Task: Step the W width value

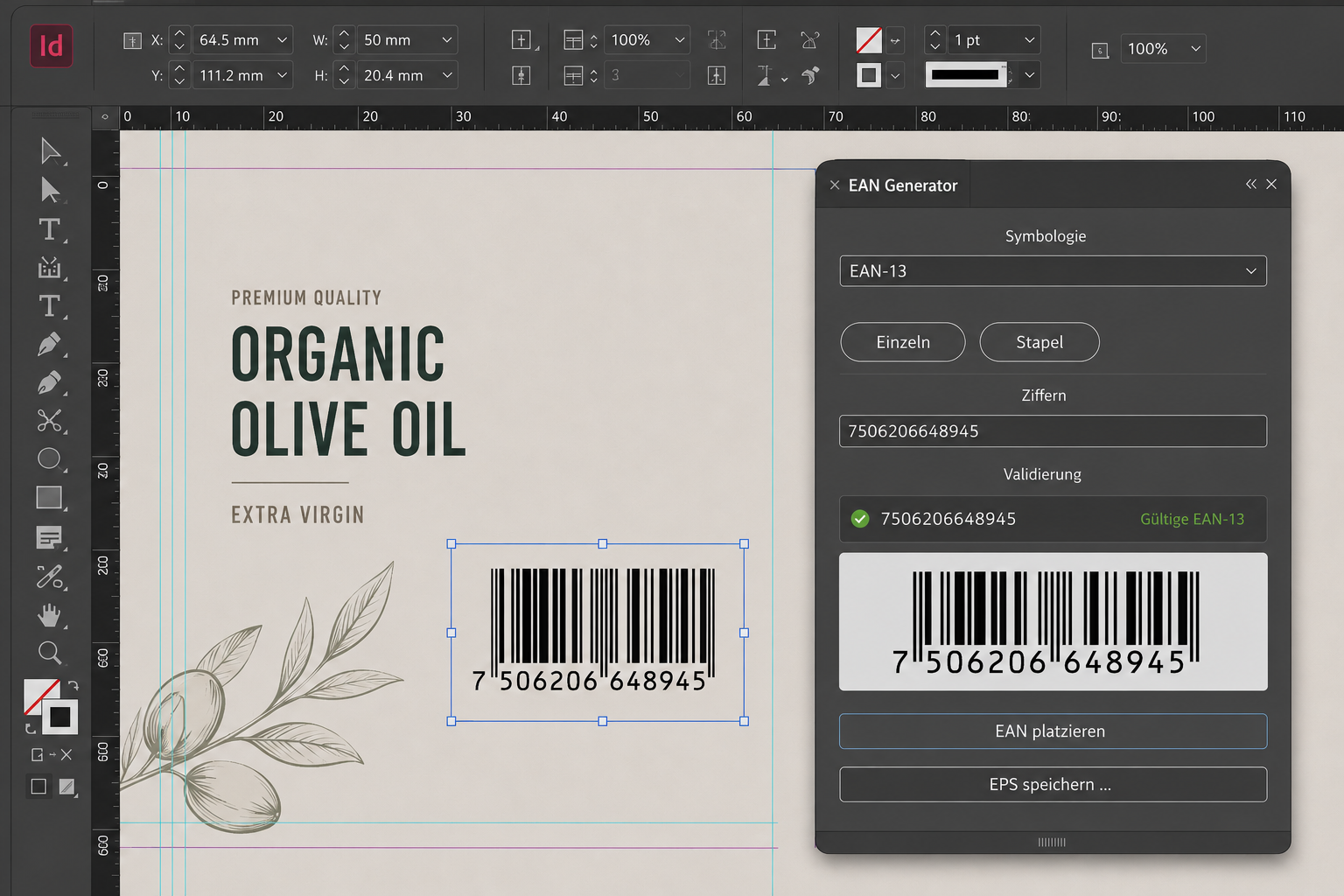Action: 344,40
